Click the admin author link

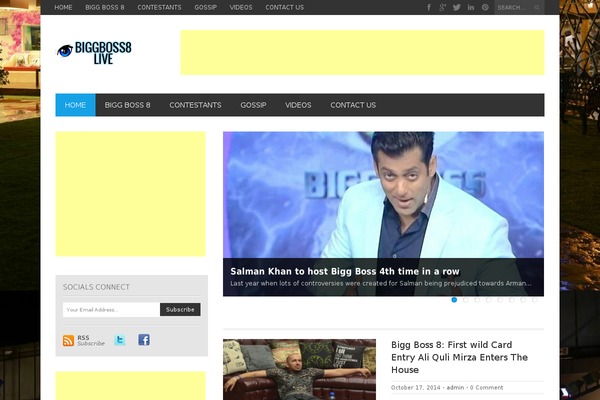pos(455,387)
